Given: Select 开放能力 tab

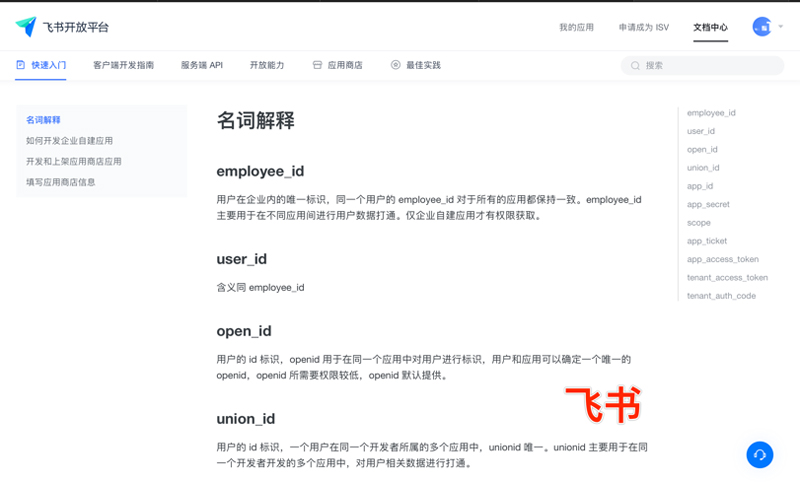Looking at the screenshot, I should tap(267, 65).
